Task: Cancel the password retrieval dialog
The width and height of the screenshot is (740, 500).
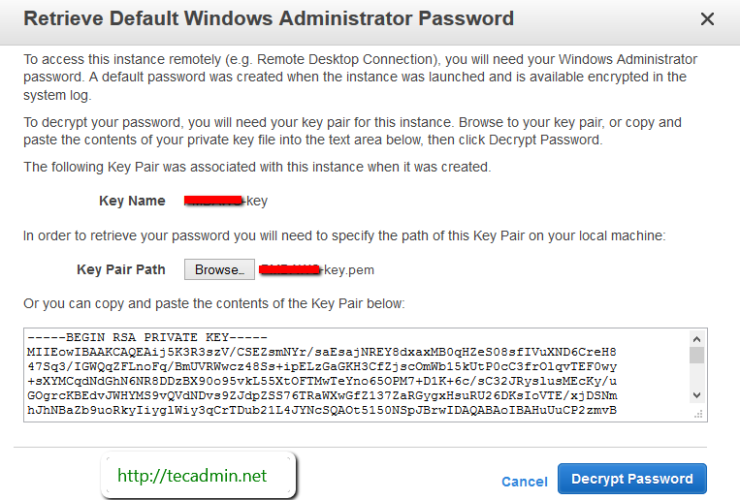Action: coord(524,481)
